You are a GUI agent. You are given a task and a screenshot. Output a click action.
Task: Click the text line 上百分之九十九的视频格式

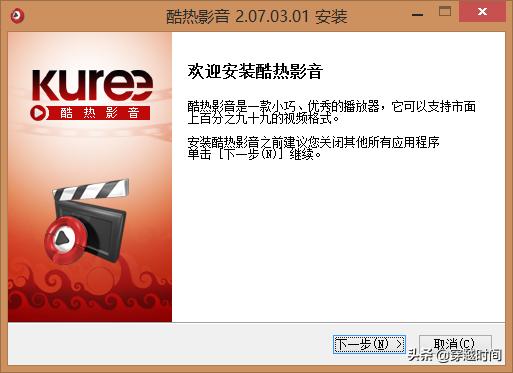click(x=263, y=119)
